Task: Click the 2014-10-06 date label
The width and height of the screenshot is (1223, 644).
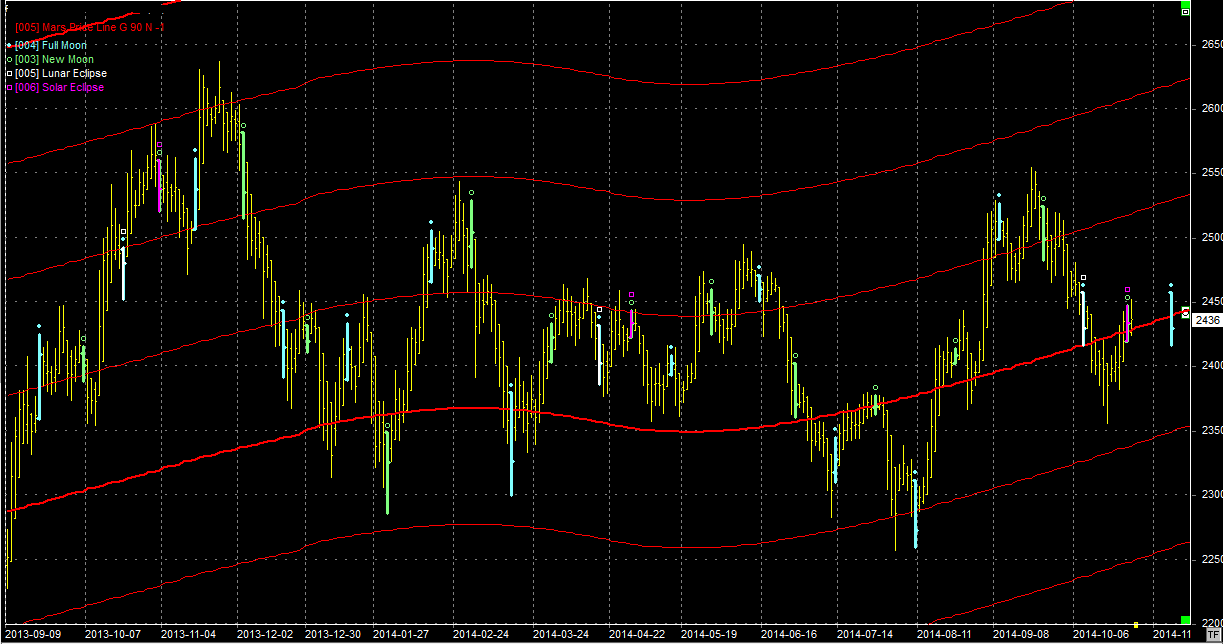Action: coord(1099,634)
